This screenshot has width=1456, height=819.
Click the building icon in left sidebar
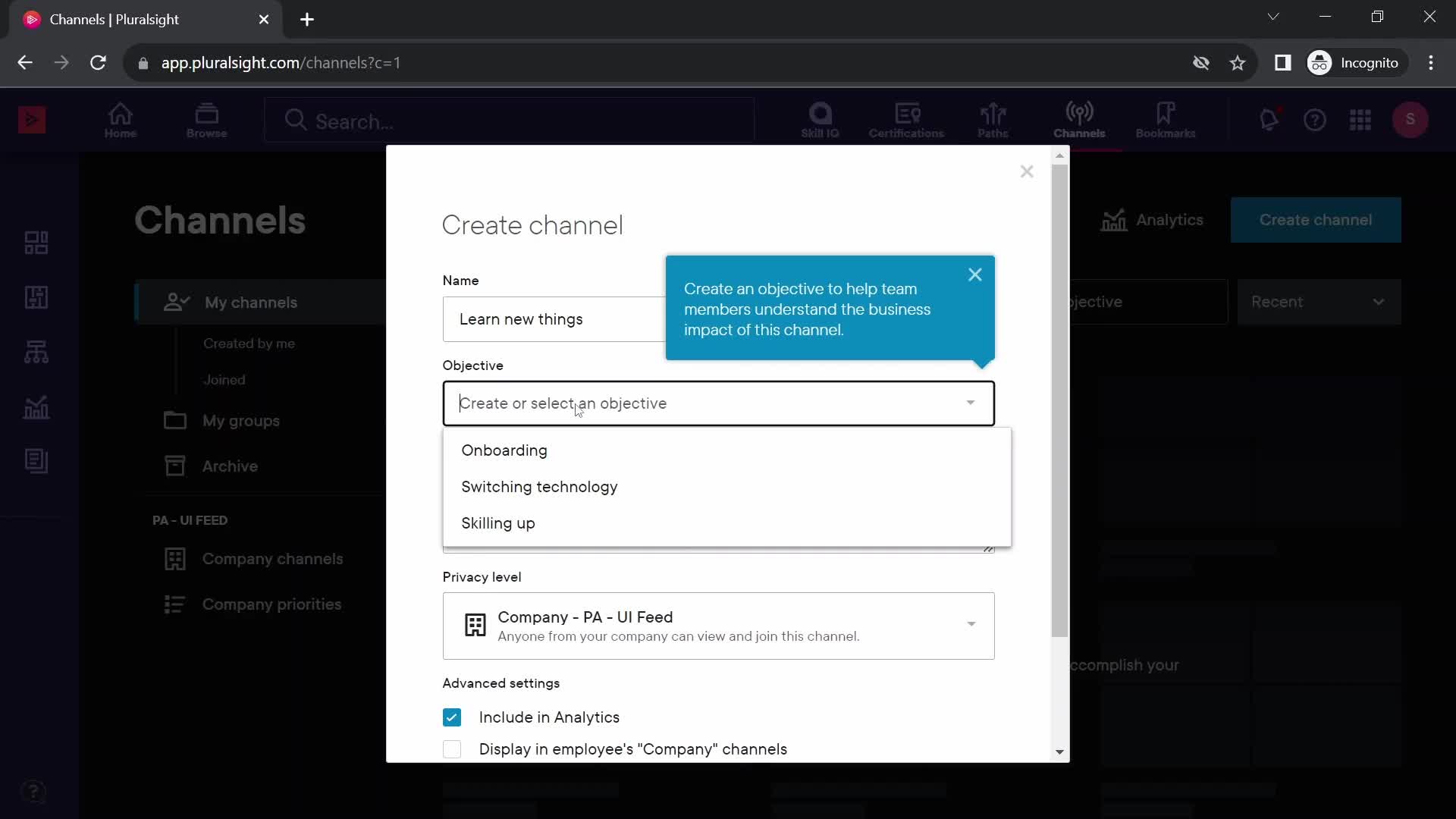(x=36, y=297)
